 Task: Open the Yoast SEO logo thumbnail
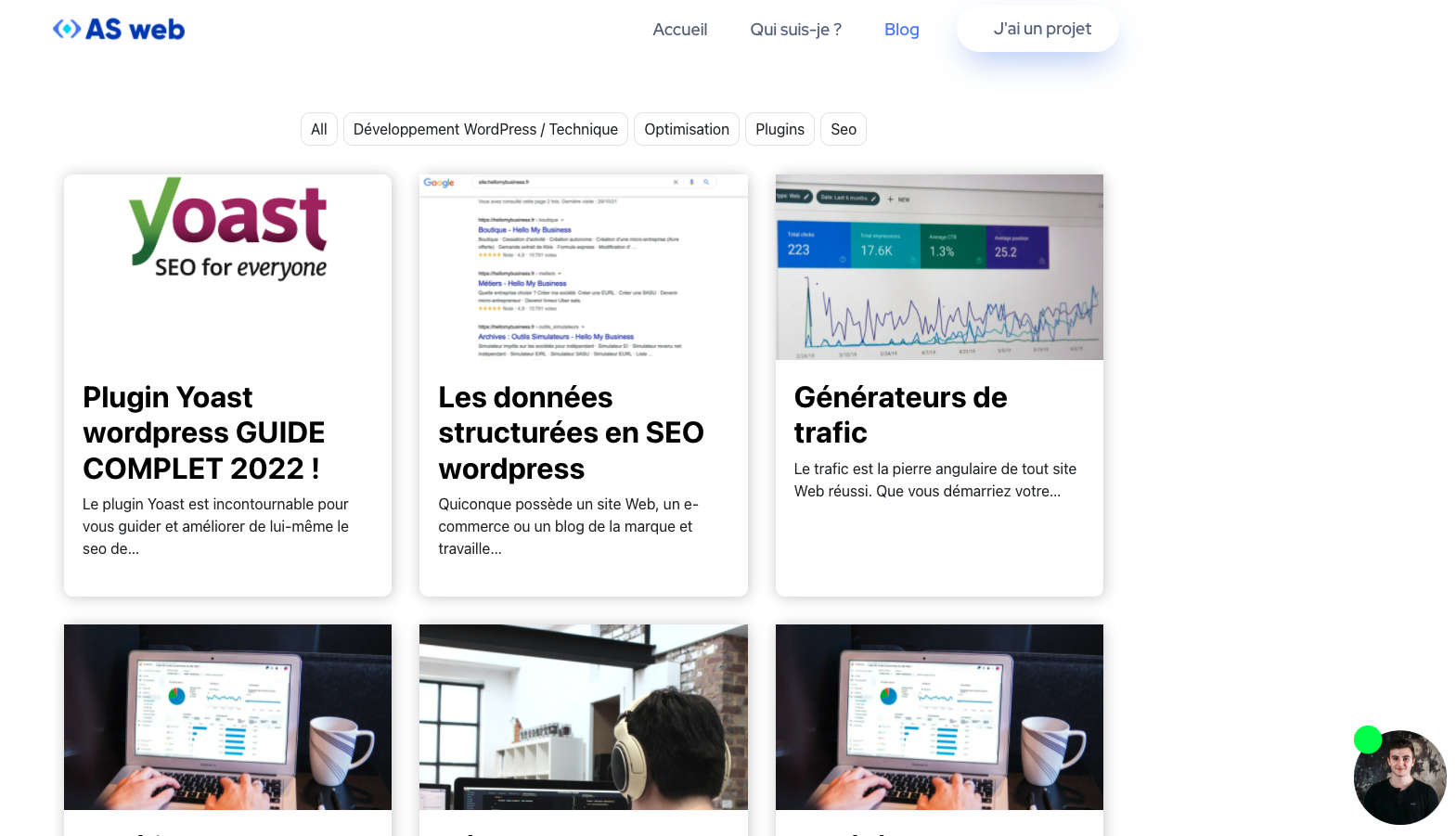point(227,267)
